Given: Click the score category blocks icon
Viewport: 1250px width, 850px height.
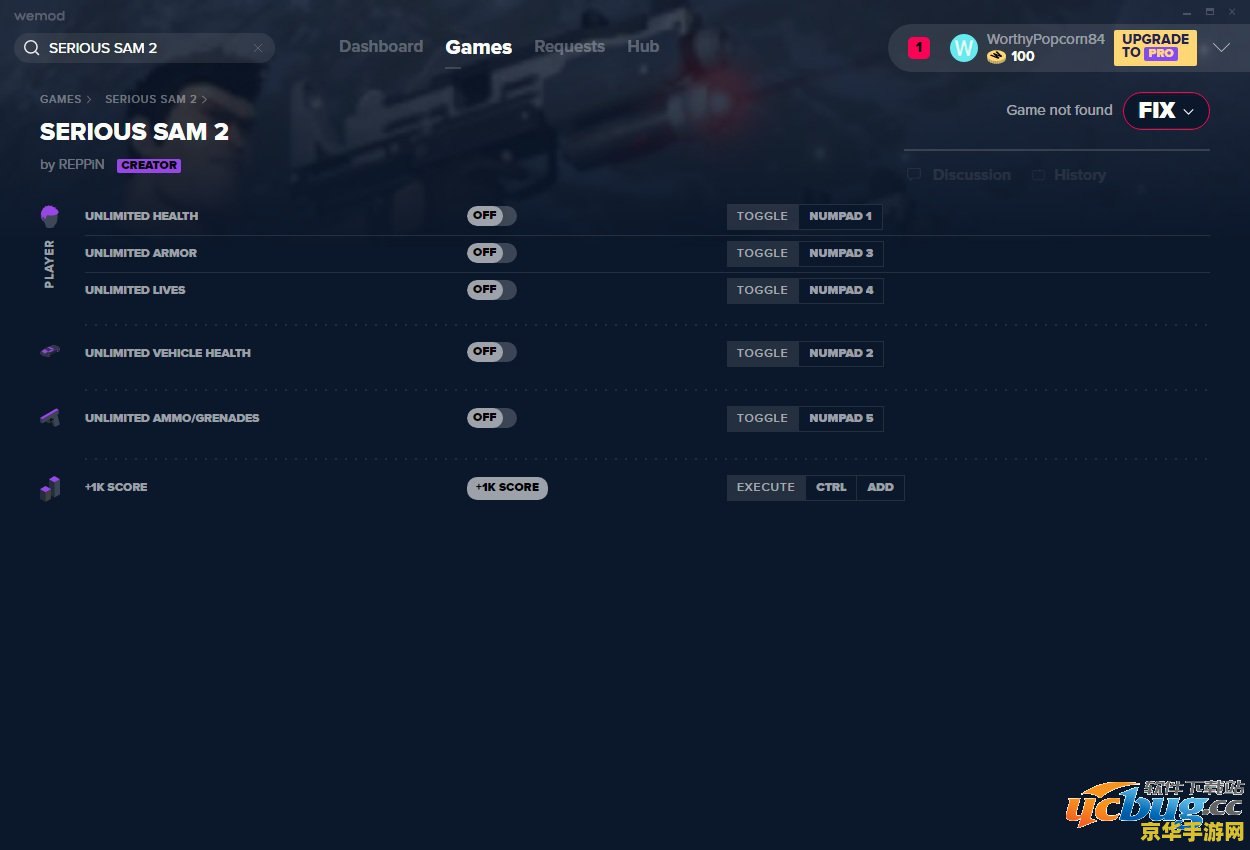Looking at the screenshot, I should click(50, 488).
